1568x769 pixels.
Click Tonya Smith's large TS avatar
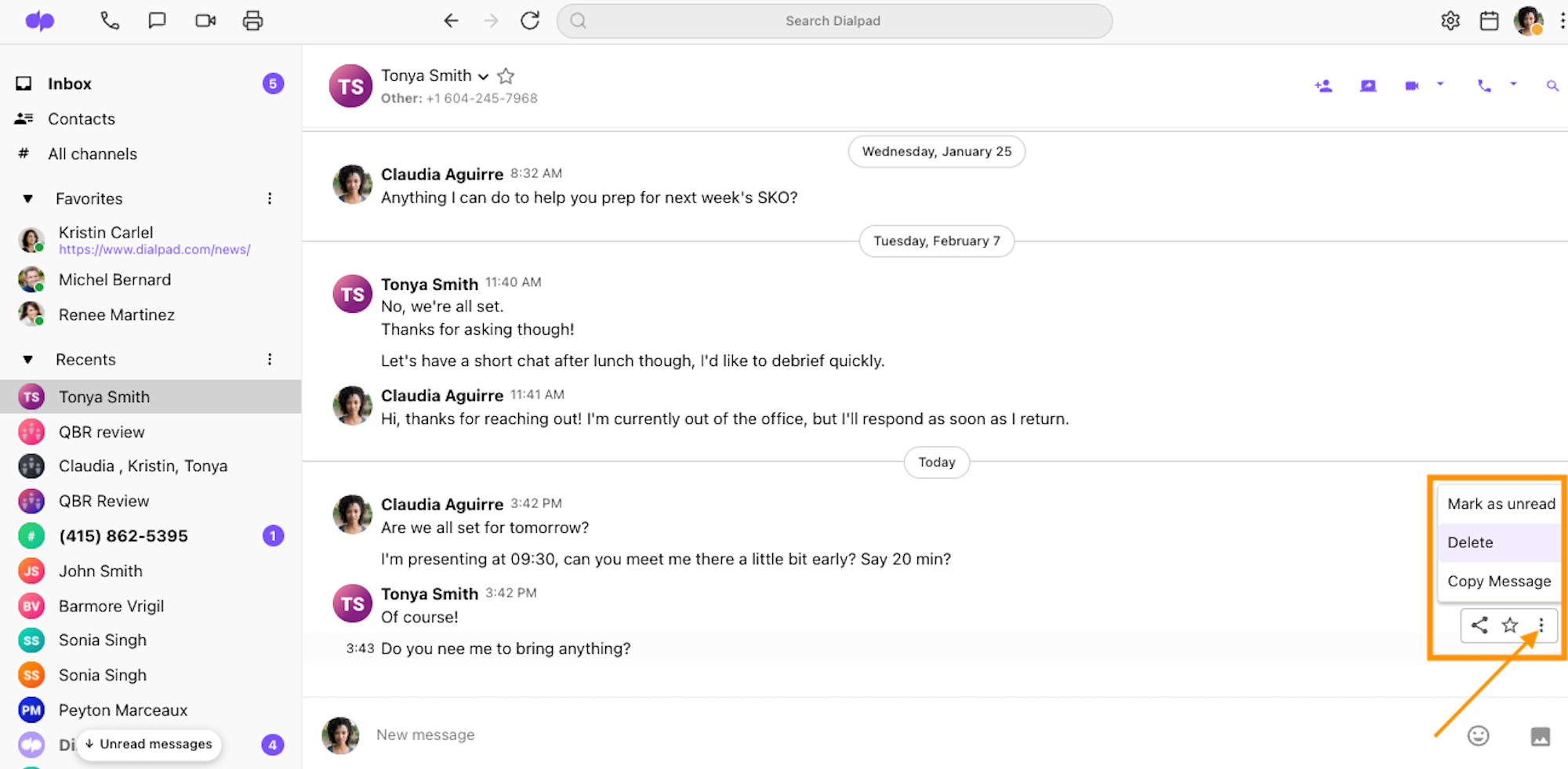coord(350,86)
